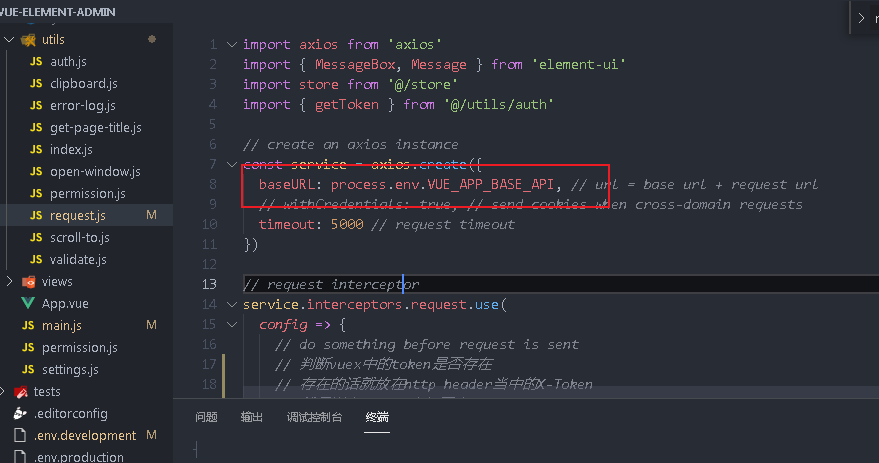Click the value 5000 on line 10
Image resolution: width=879 pixels, height=463 pixels.
tap(347, 224)
